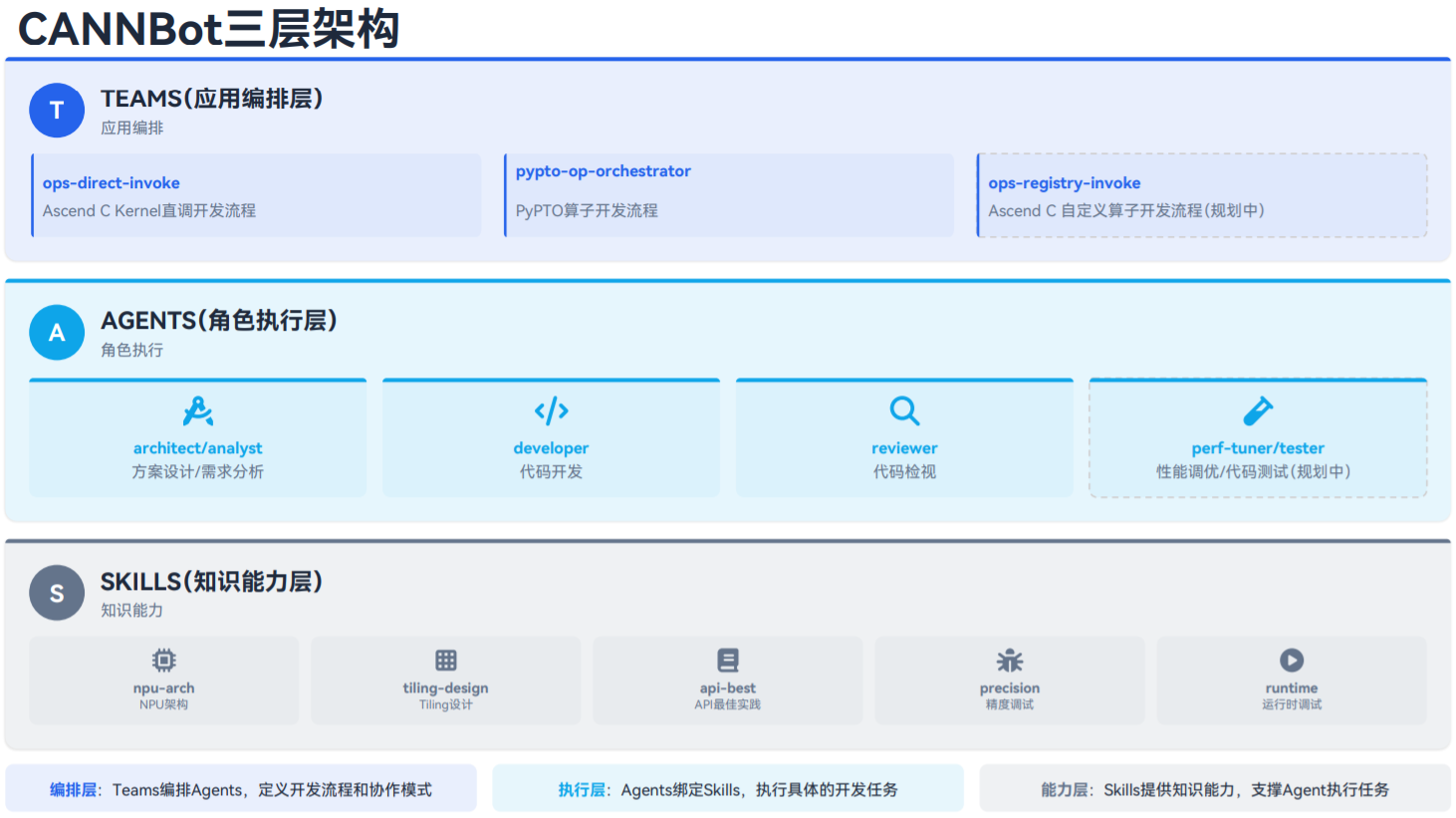Image resolution: width=1456 pixels, height=818 pixels.
Task: Click the api-best book icon
Action: [x=728, y=660]
